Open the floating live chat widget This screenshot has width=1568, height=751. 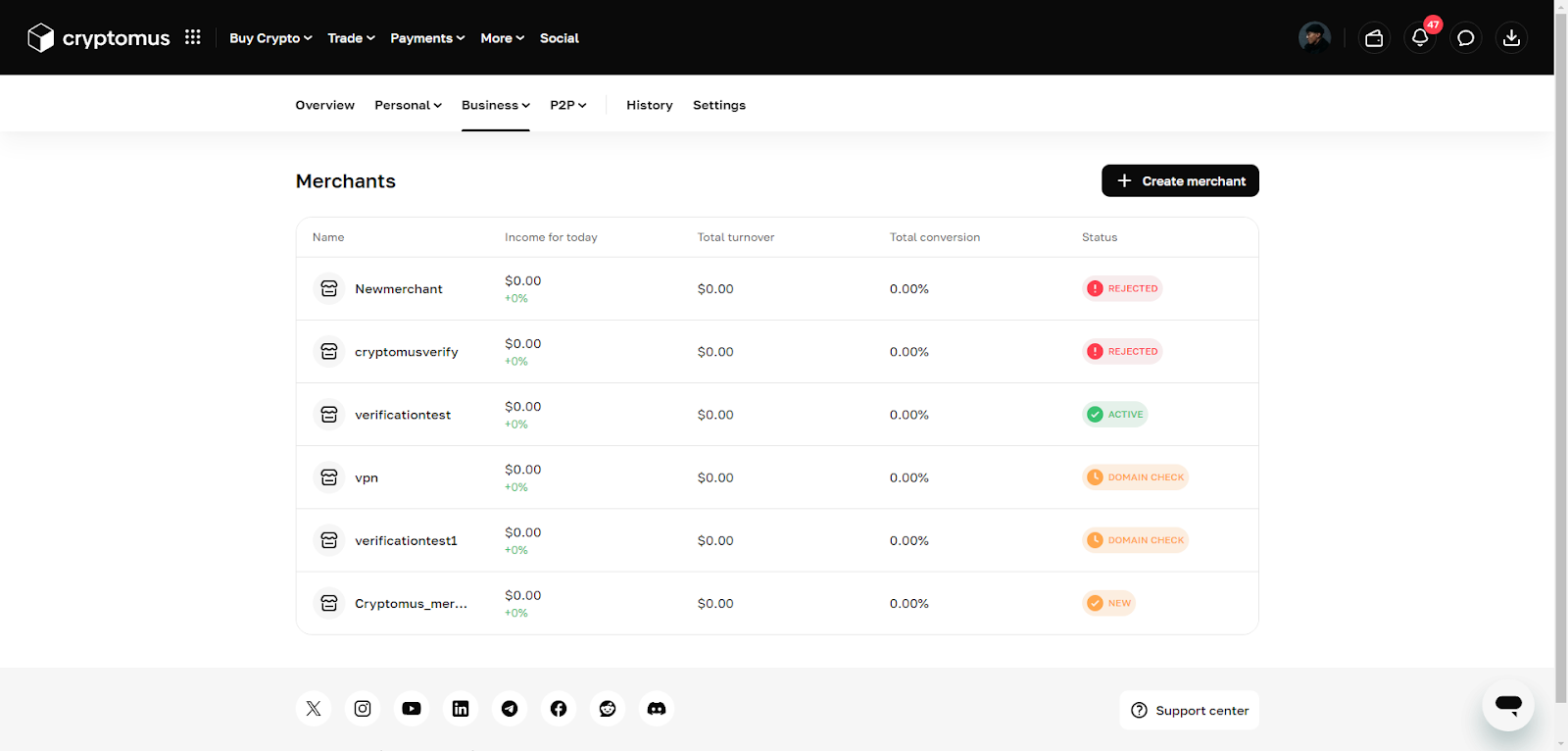(x=1508, y=704)
